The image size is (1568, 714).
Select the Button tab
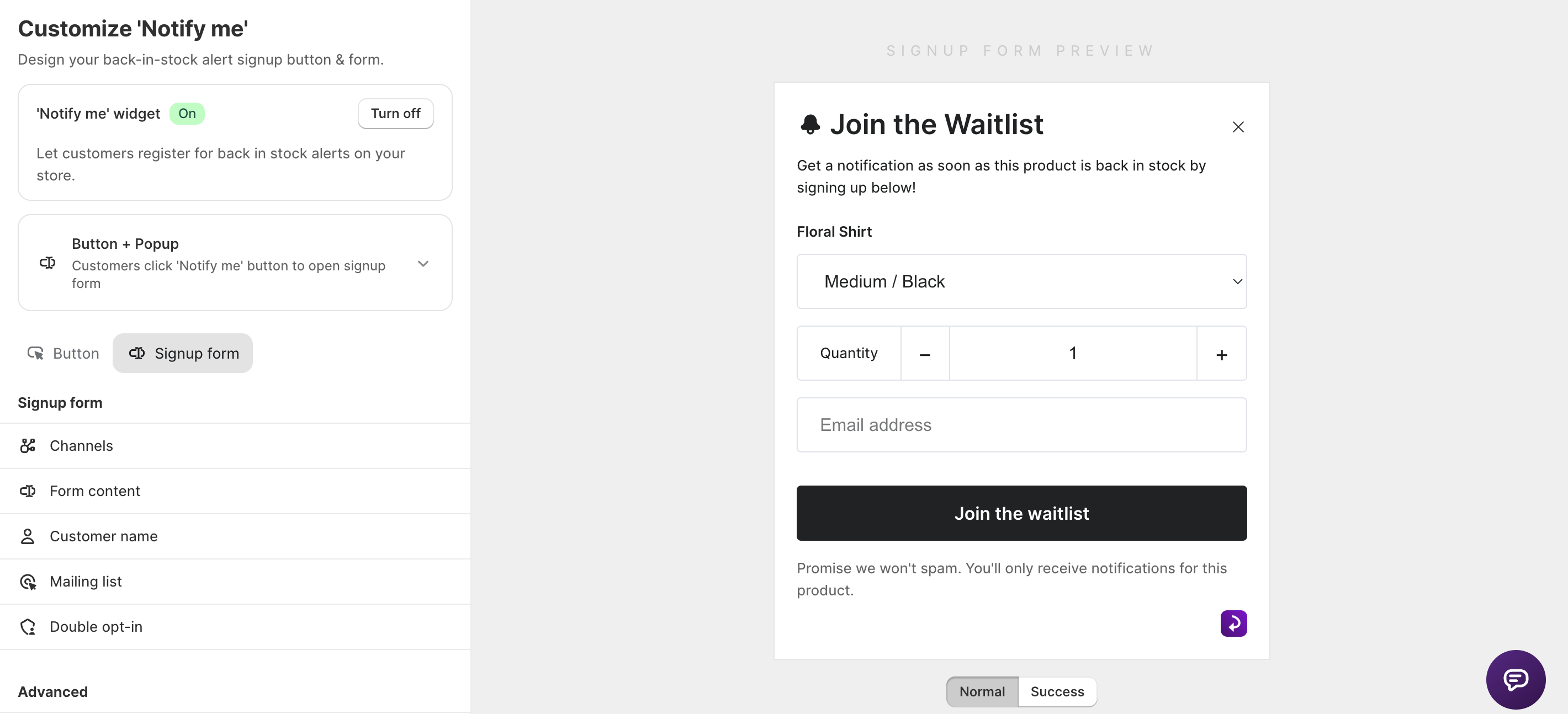pos(63,353)
